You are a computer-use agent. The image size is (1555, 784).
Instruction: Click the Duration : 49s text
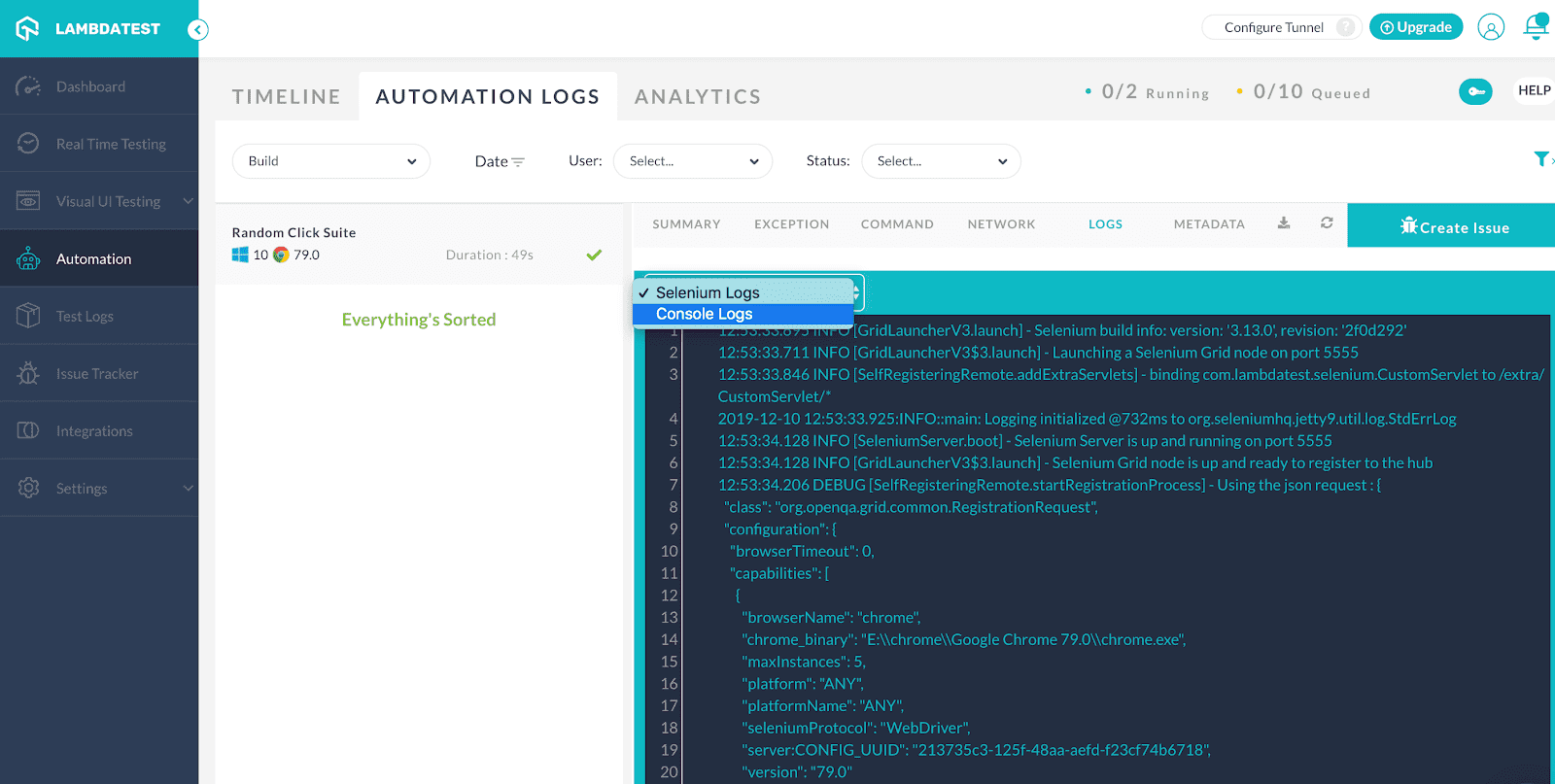(x=490, y=255)
